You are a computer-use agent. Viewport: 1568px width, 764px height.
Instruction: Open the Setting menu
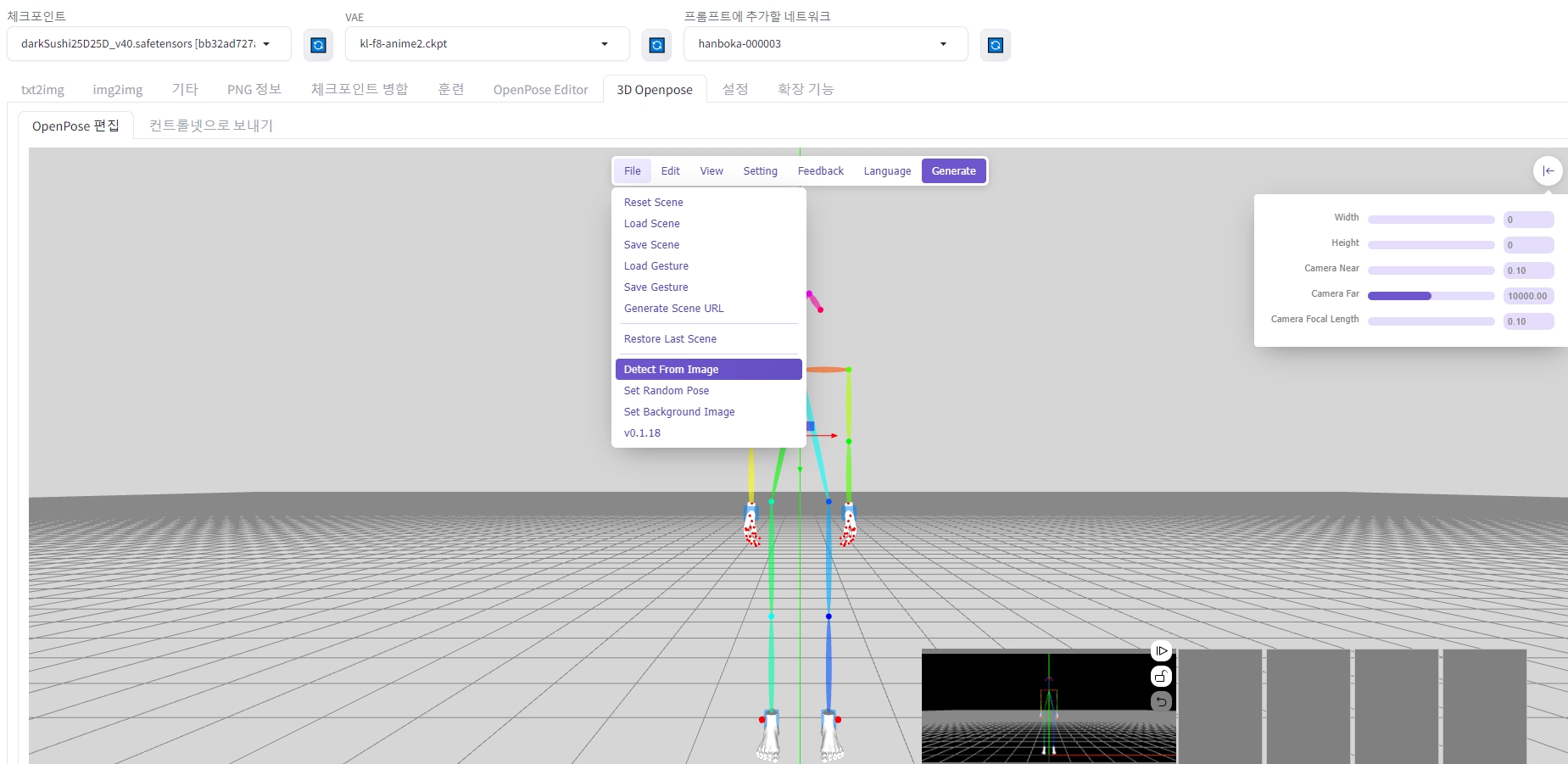(760, 170)
